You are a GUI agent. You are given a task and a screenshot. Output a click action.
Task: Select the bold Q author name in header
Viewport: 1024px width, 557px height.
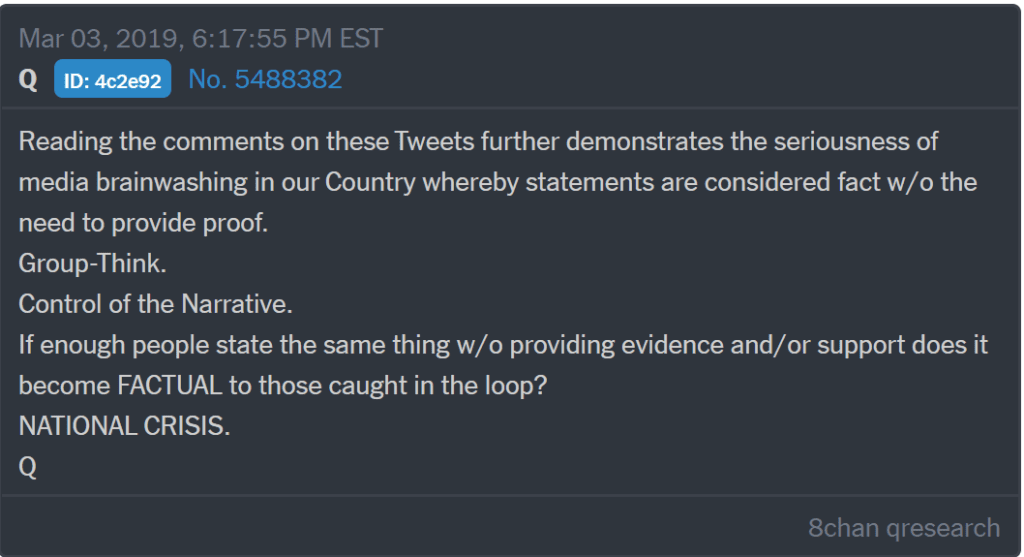coord(28,80)
